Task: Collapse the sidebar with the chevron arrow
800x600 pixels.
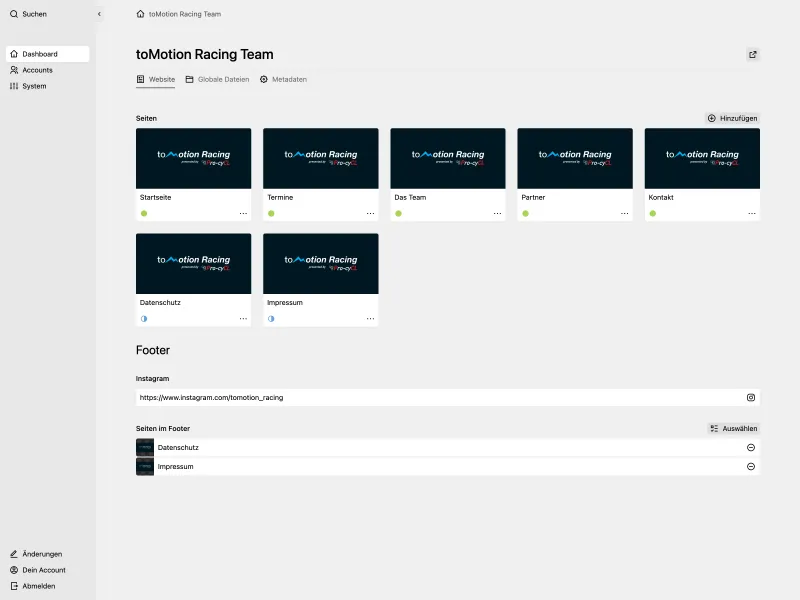Action: [x=97, y=14]
